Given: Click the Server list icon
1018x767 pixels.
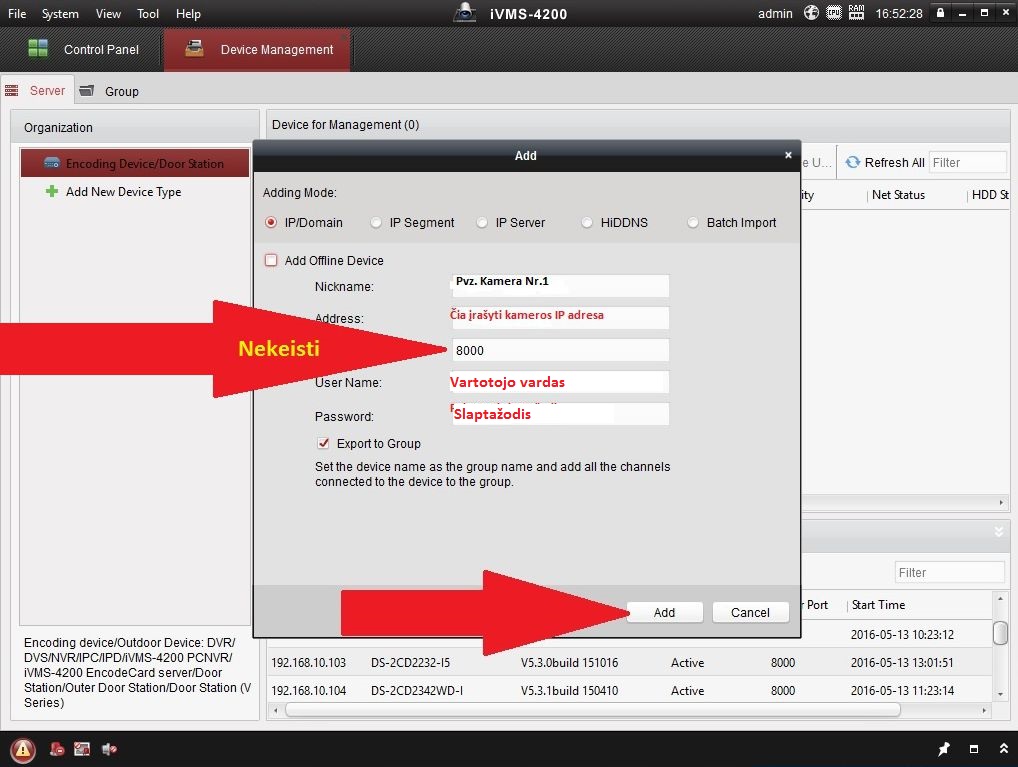Looking at the screenshot, I should click(12, 90).
